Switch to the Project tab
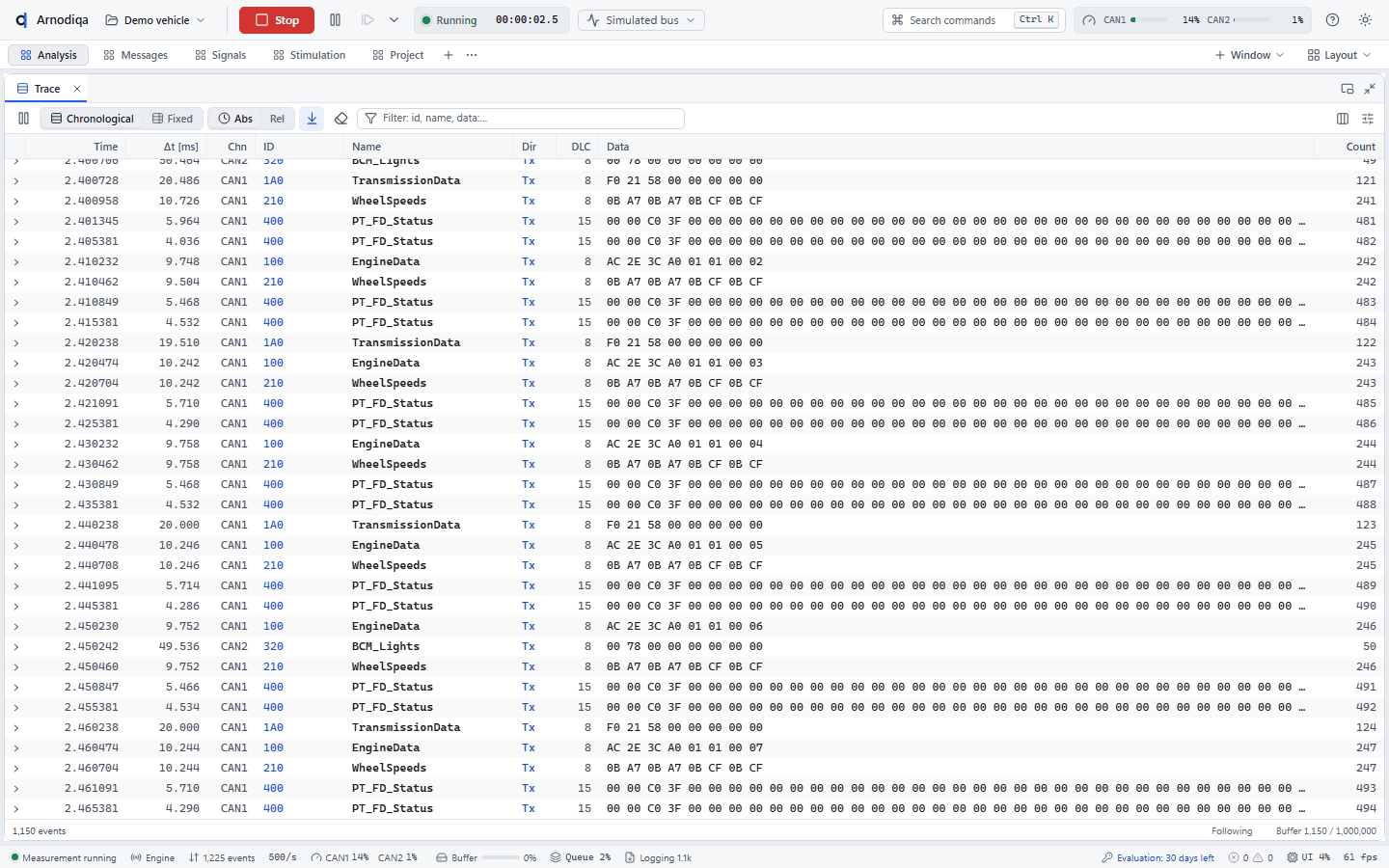Screen dimensions: 1389x868 click(398, 55)
